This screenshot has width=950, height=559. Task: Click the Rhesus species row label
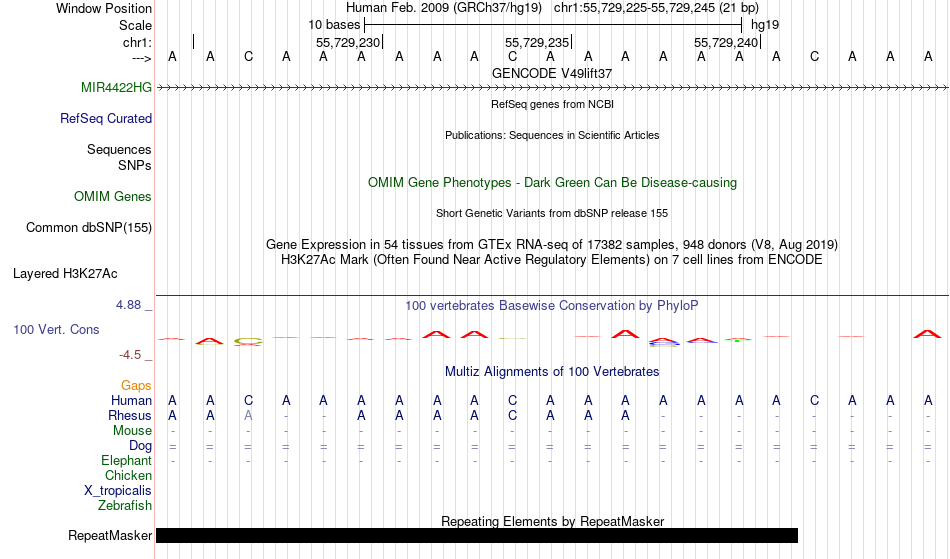click(x=130, y=415)
